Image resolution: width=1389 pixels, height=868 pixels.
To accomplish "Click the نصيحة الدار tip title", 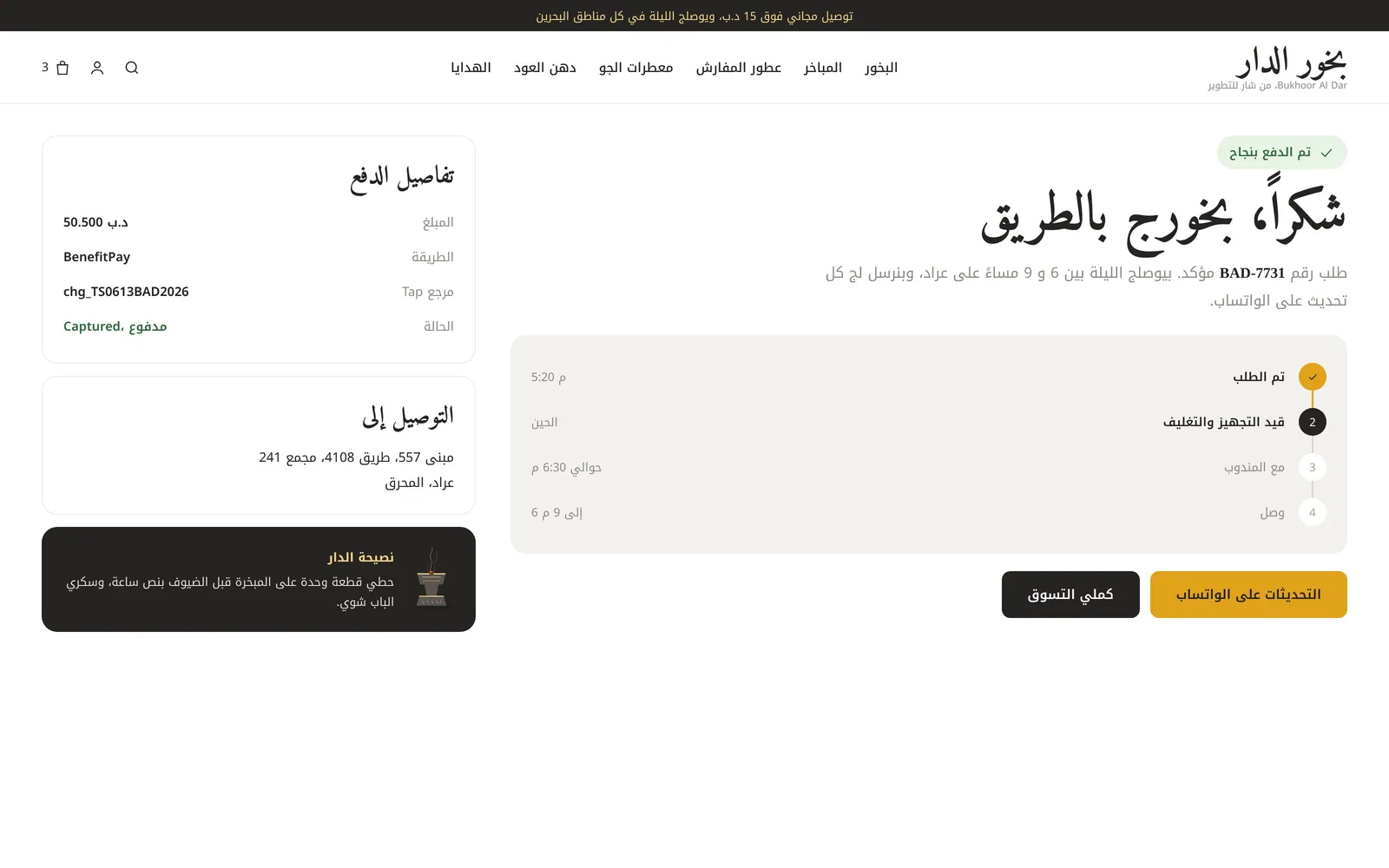I will coord(360,557).
